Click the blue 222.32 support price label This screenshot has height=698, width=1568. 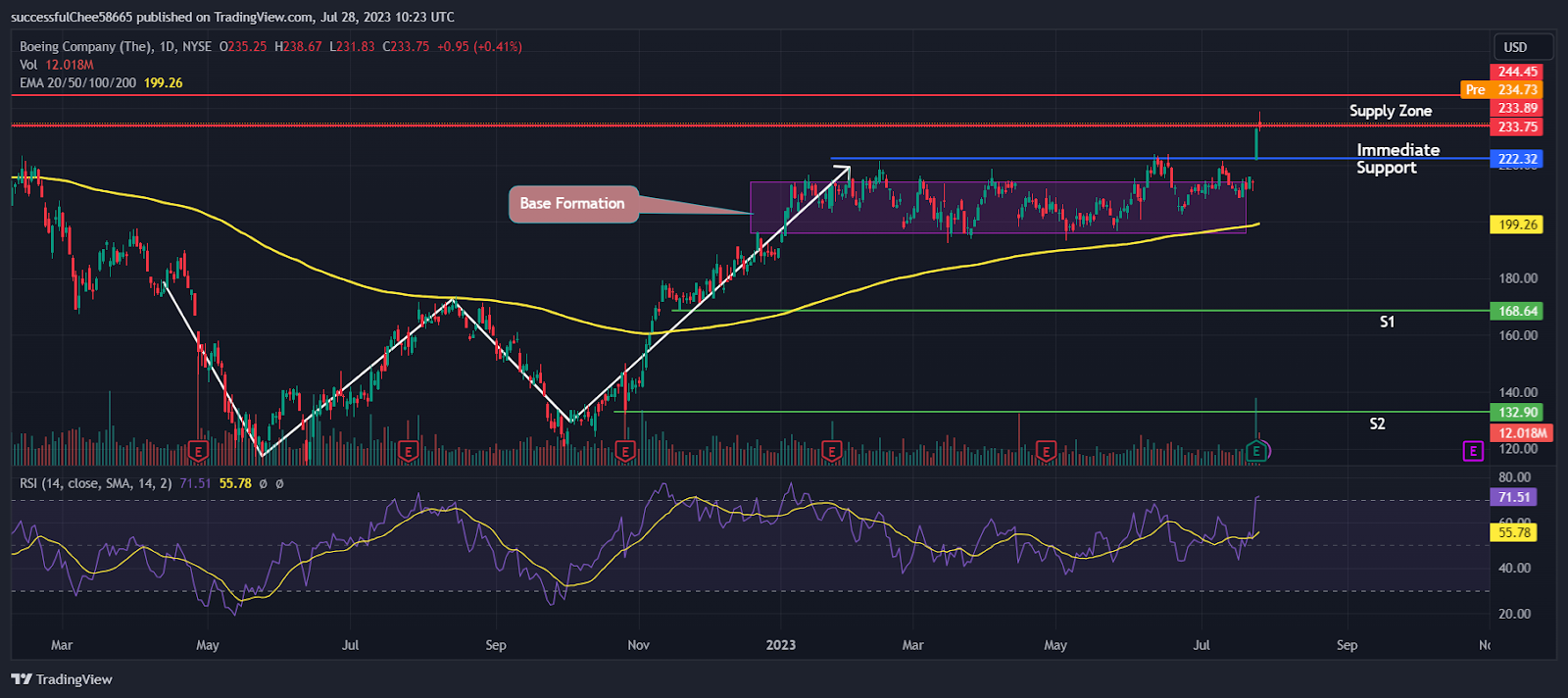(x=1517, y=159)
